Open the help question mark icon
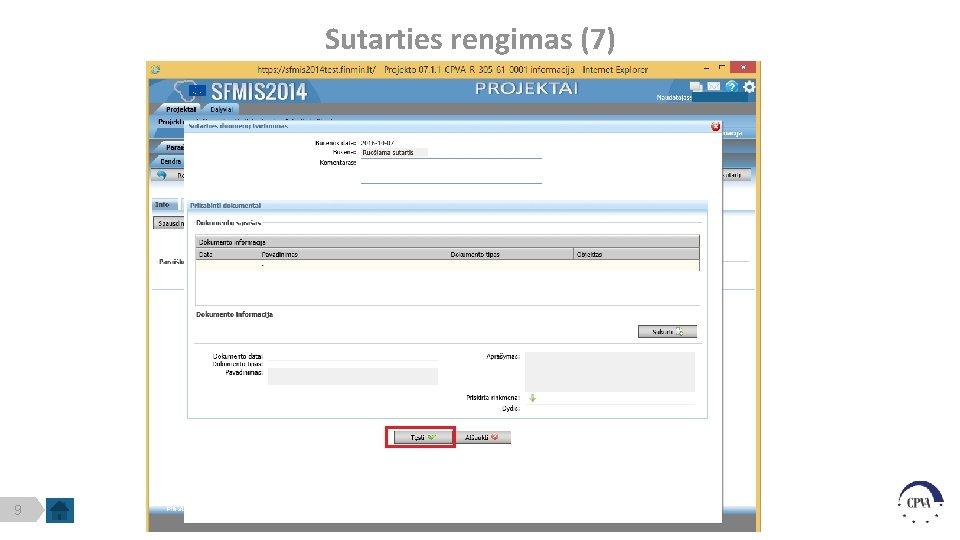Viewport: 960px width, 540px height. coord(731,86)
